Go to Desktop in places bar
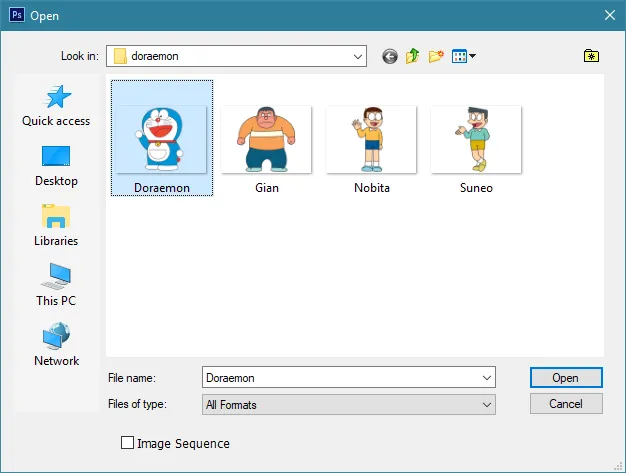 tap(56, 166)
